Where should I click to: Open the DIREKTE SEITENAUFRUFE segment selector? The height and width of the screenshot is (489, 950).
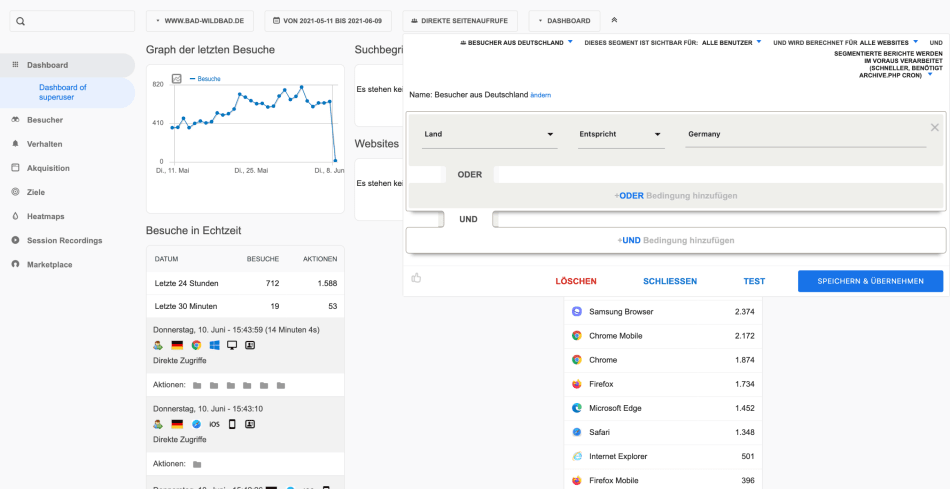coord(460,21)
